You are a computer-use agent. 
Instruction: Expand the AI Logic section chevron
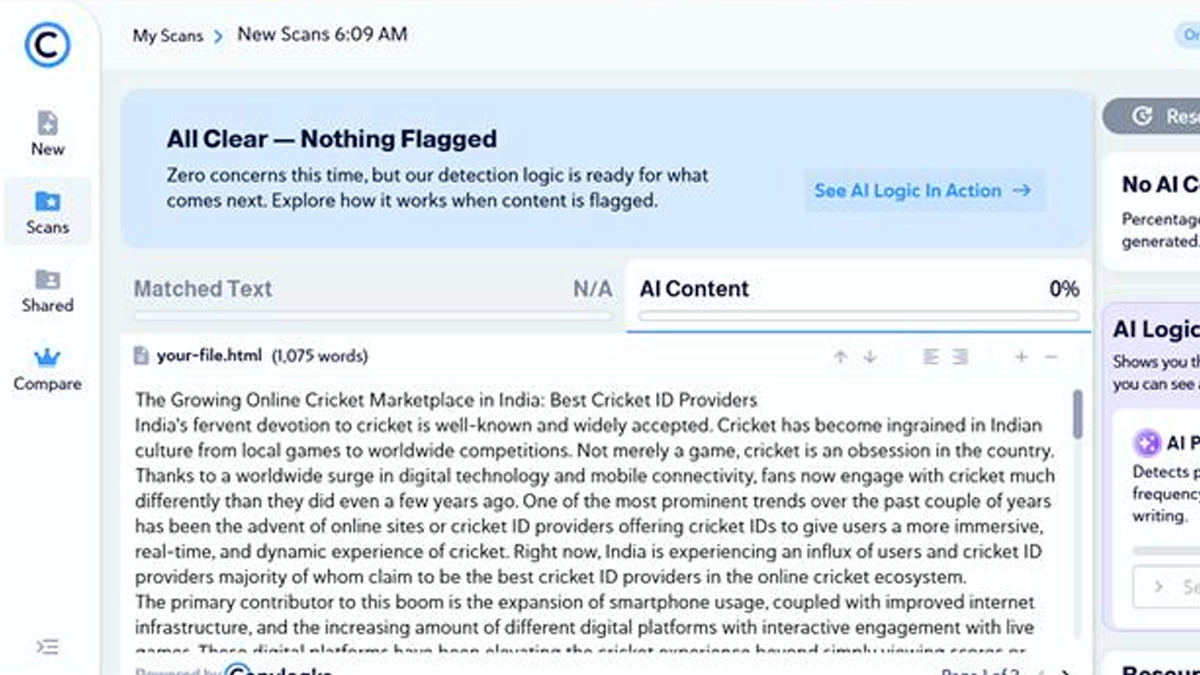[x=1159, y=587]
